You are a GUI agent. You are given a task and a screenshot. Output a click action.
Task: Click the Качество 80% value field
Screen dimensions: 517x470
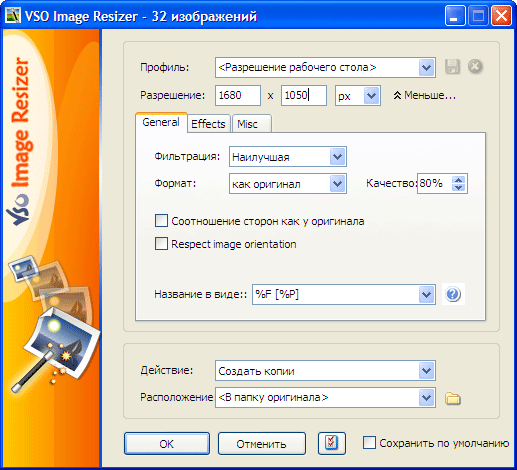(435, 183)
